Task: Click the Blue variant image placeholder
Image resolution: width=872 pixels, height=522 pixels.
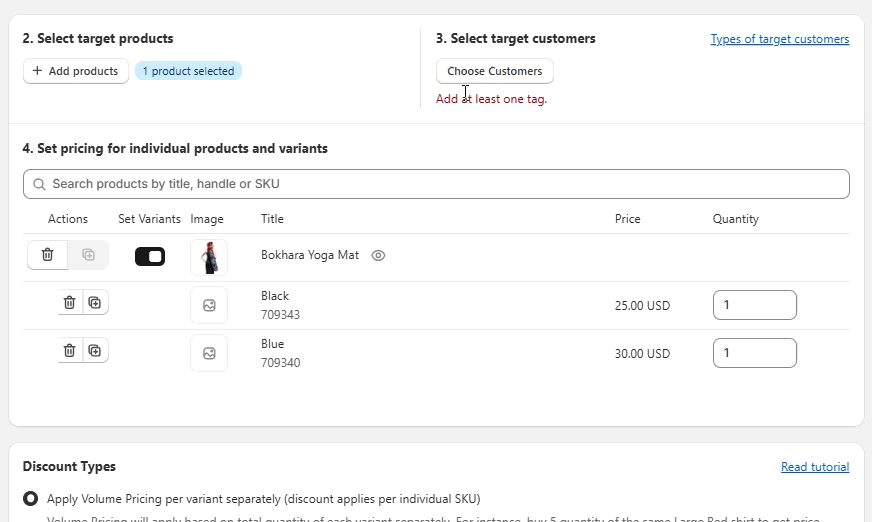Action: point(209,353)
